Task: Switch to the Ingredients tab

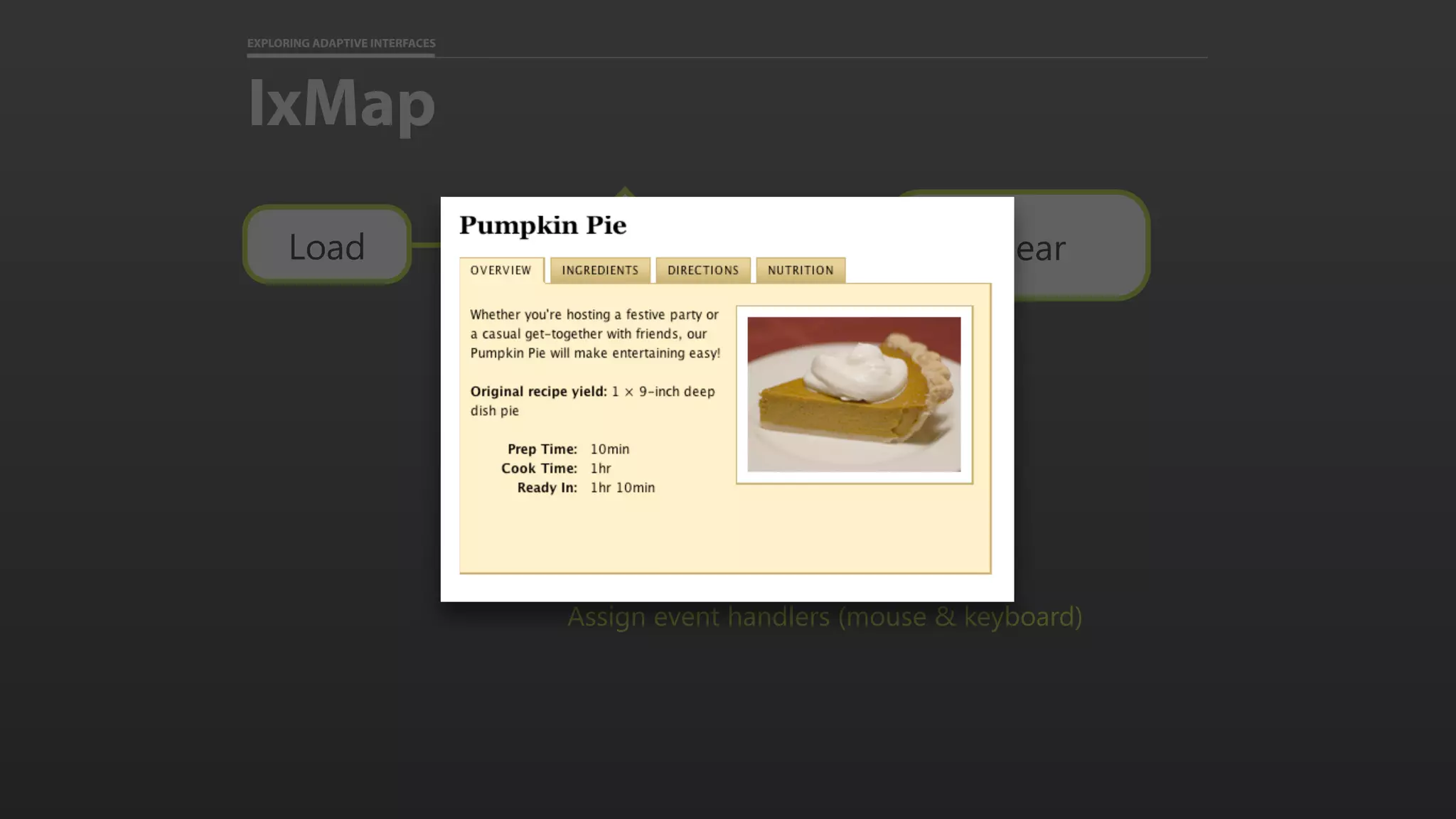Action: 600,270
